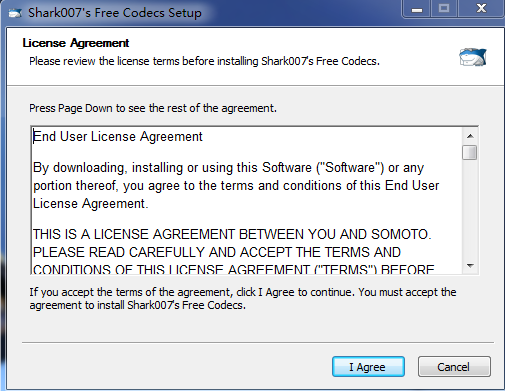Viewport: 505px width, 391px height.
Task: Click the license scrollbar down arrow
Action: click(x=470, y=266)
